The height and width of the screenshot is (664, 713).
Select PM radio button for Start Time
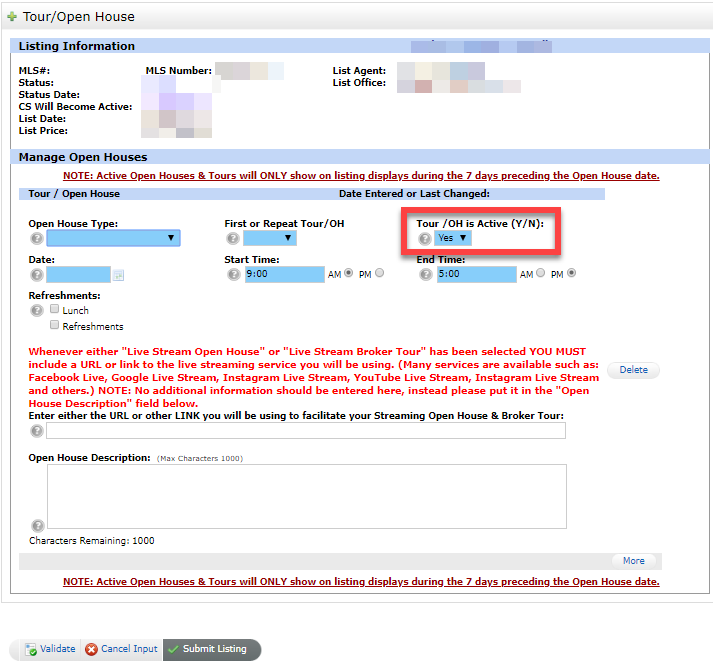tap(379, 273)
